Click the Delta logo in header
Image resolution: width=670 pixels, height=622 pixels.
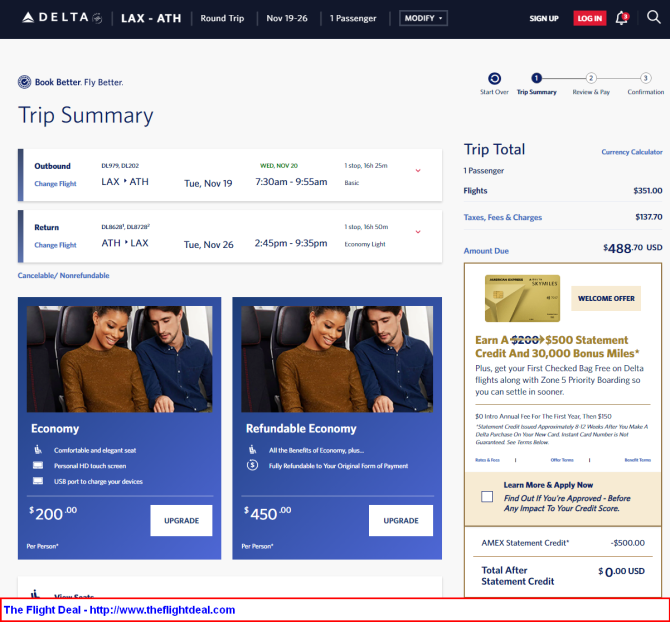pos(62,18)
